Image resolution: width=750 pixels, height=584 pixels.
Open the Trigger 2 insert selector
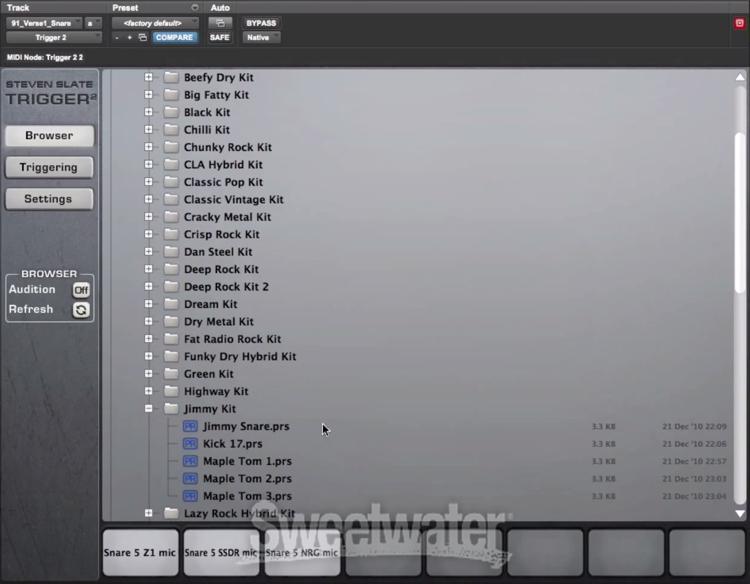pos(54,37)
